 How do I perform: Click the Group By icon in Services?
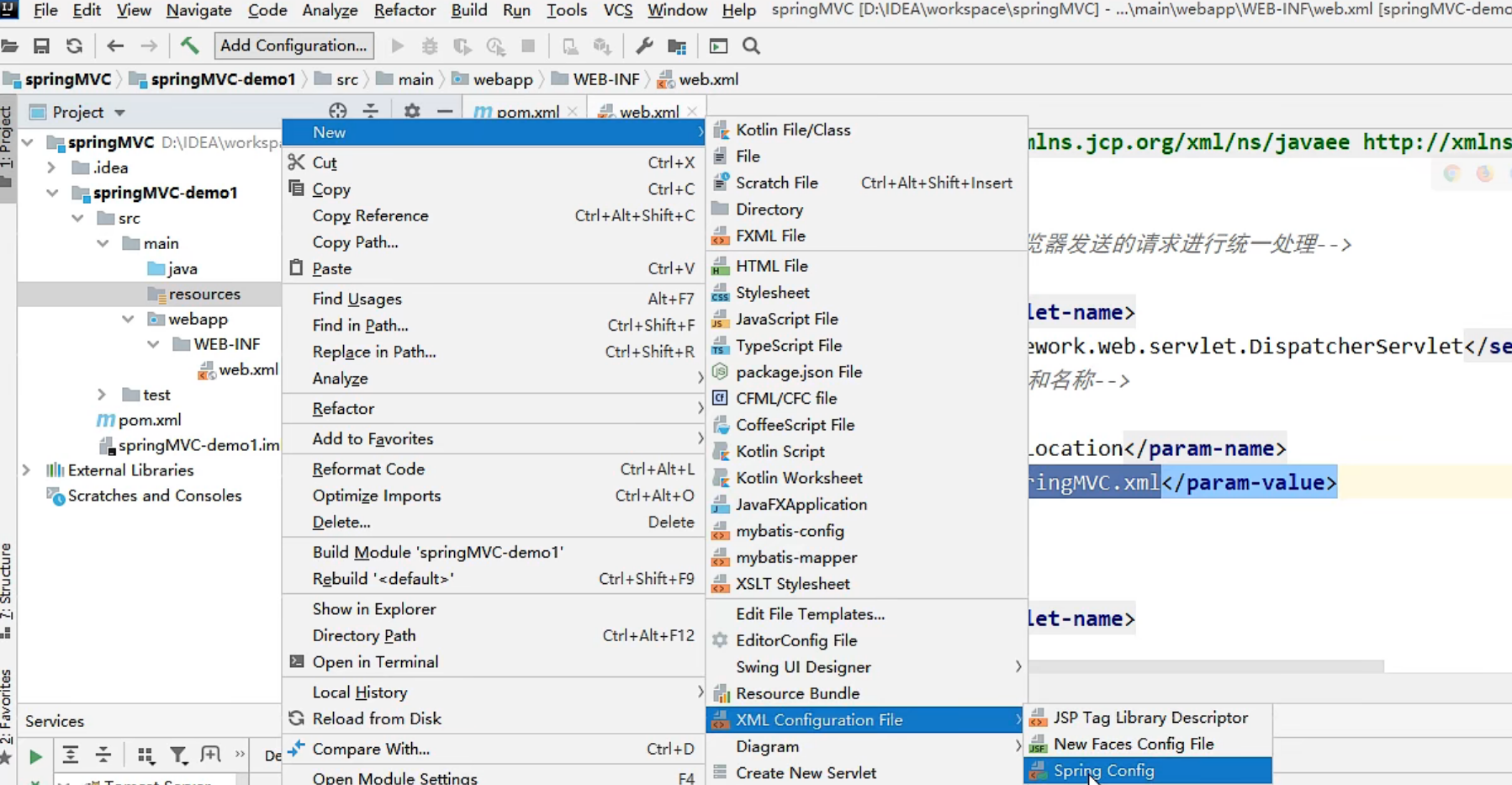point(145,756)
